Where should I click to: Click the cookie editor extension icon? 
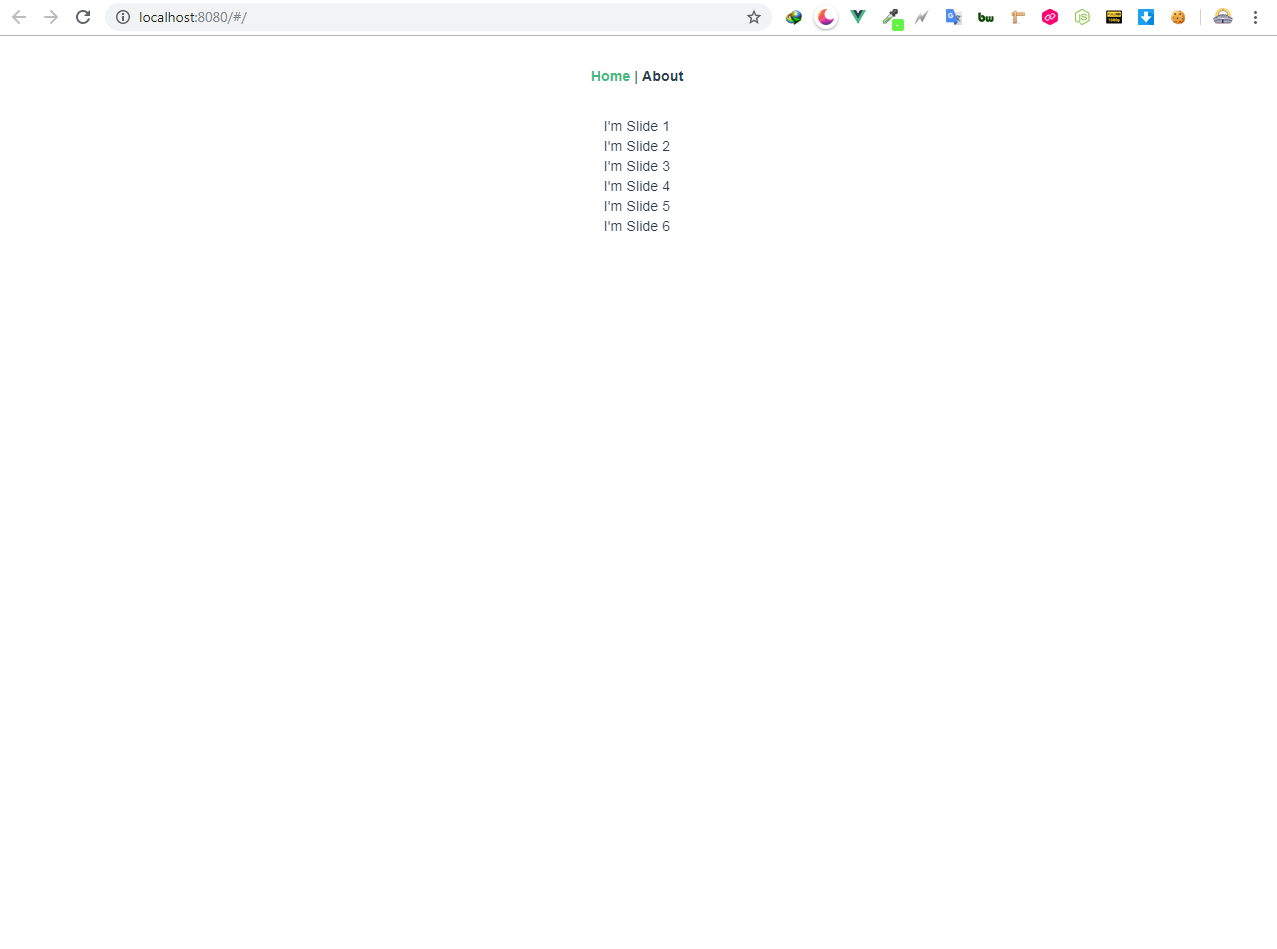coord(1178,17)
